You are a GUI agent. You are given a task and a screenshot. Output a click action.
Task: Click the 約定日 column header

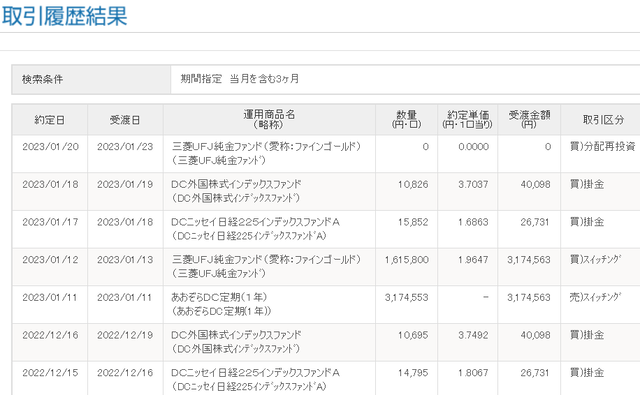[x=50, y=120]
